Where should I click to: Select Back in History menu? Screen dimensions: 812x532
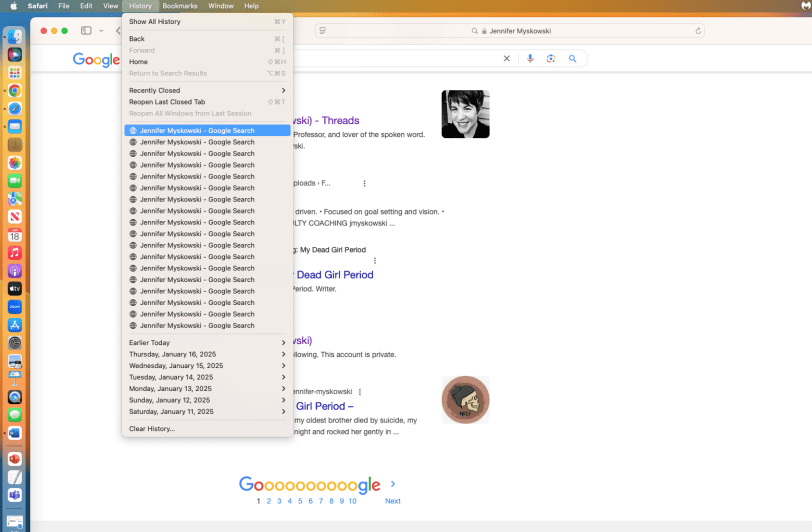[207, 39]
